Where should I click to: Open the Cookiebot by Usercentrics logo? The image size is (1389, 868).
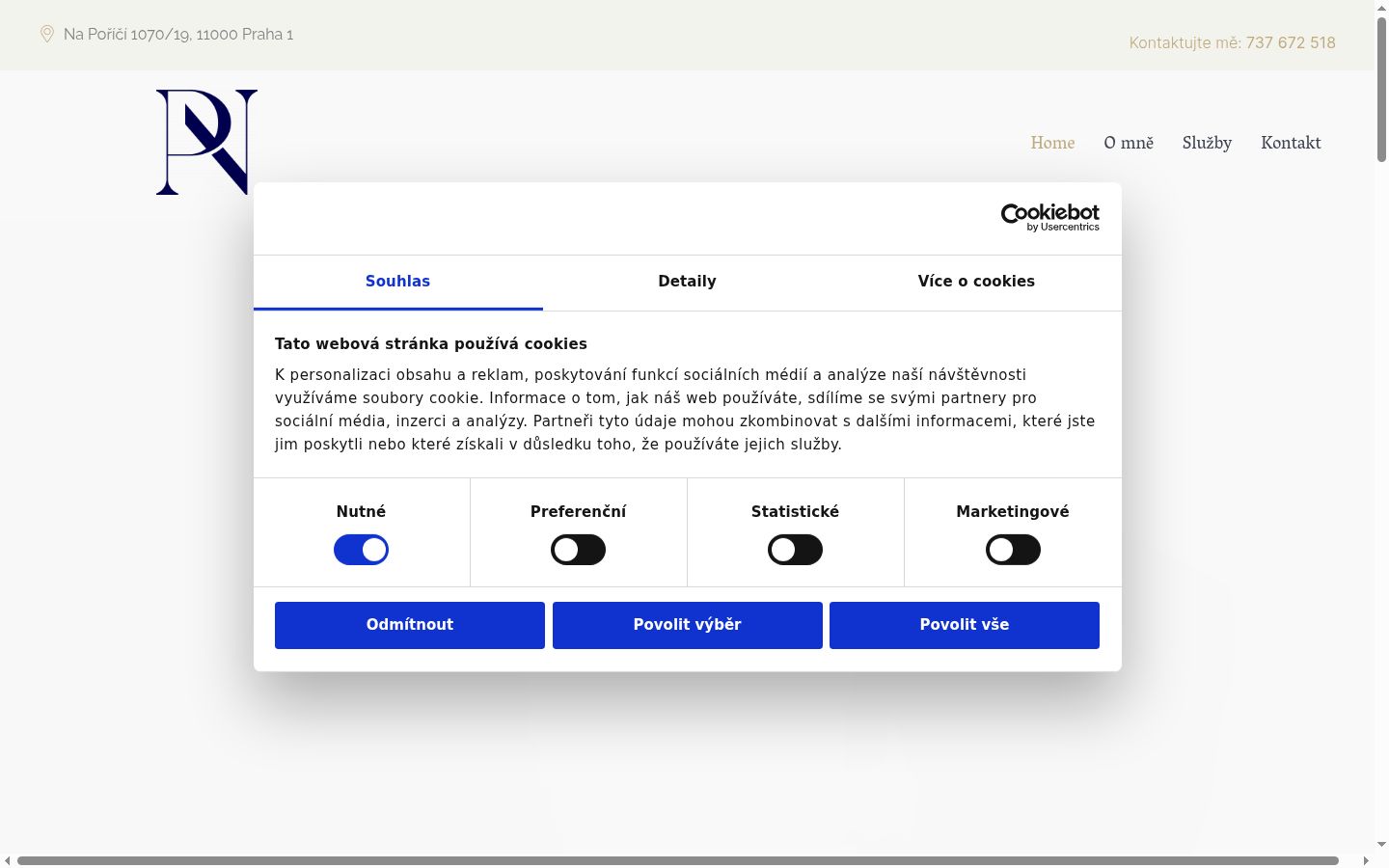pos(1049,218)
